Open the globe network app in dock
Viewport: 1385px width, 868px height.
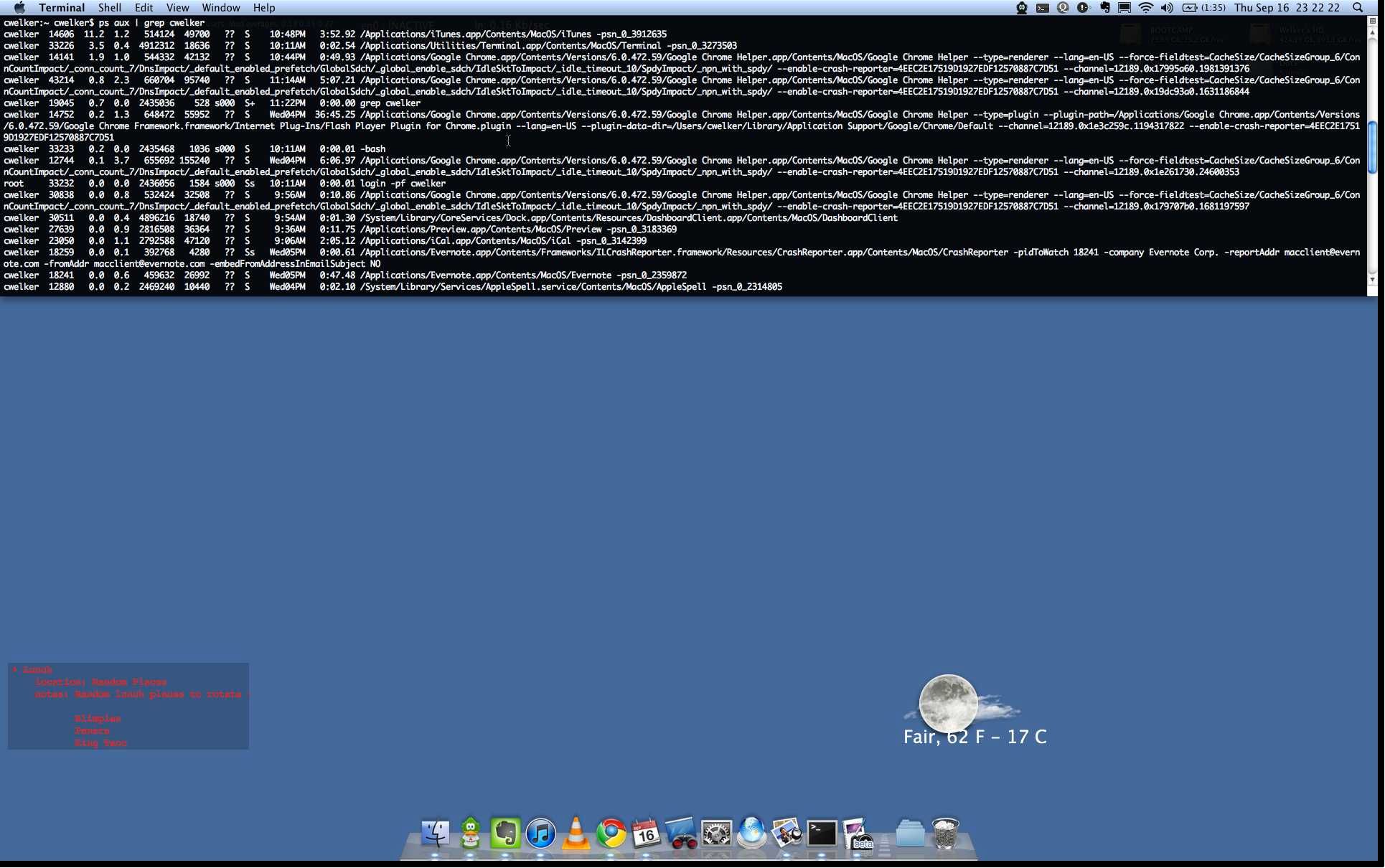pos(751,834)
